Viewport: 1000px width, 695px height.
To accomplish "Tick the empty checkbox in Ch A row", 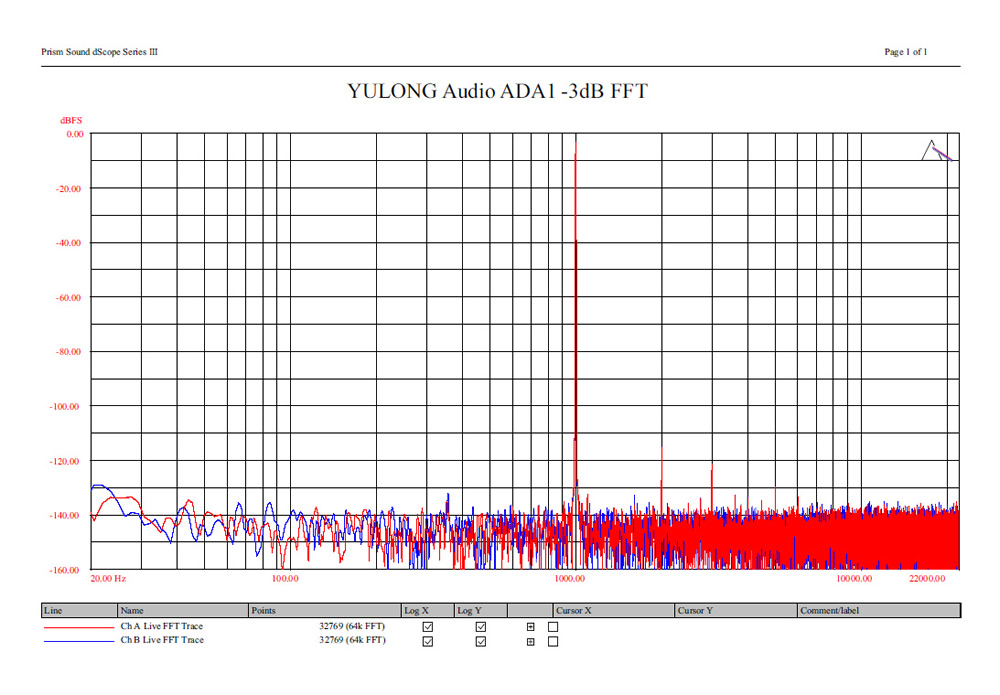I will (553, 627).
